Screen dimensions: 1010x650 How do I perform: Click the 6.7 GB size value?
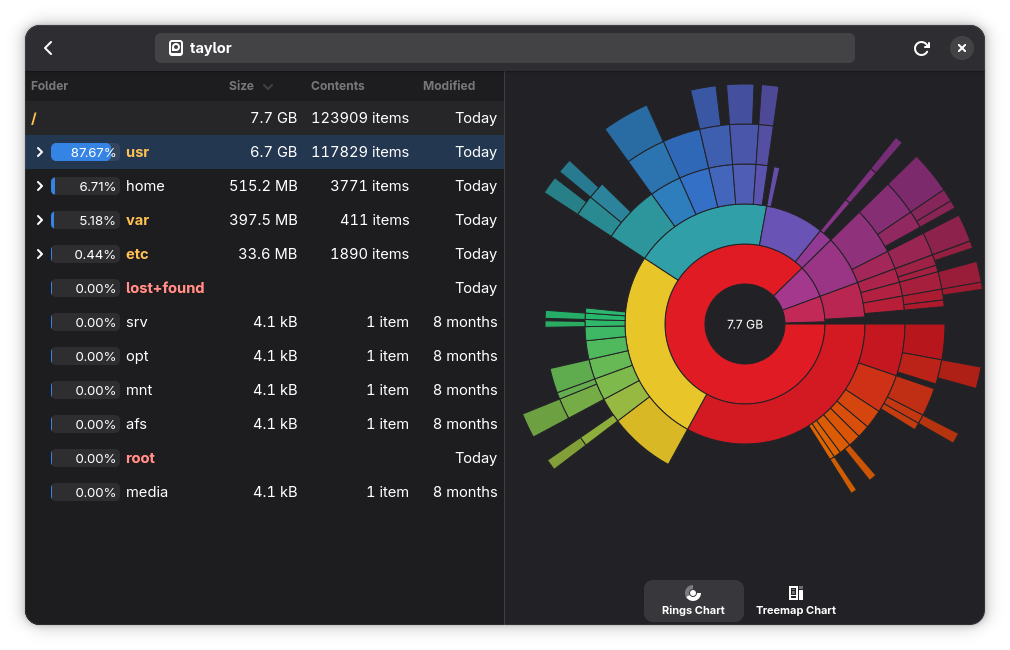coord(274,152)
